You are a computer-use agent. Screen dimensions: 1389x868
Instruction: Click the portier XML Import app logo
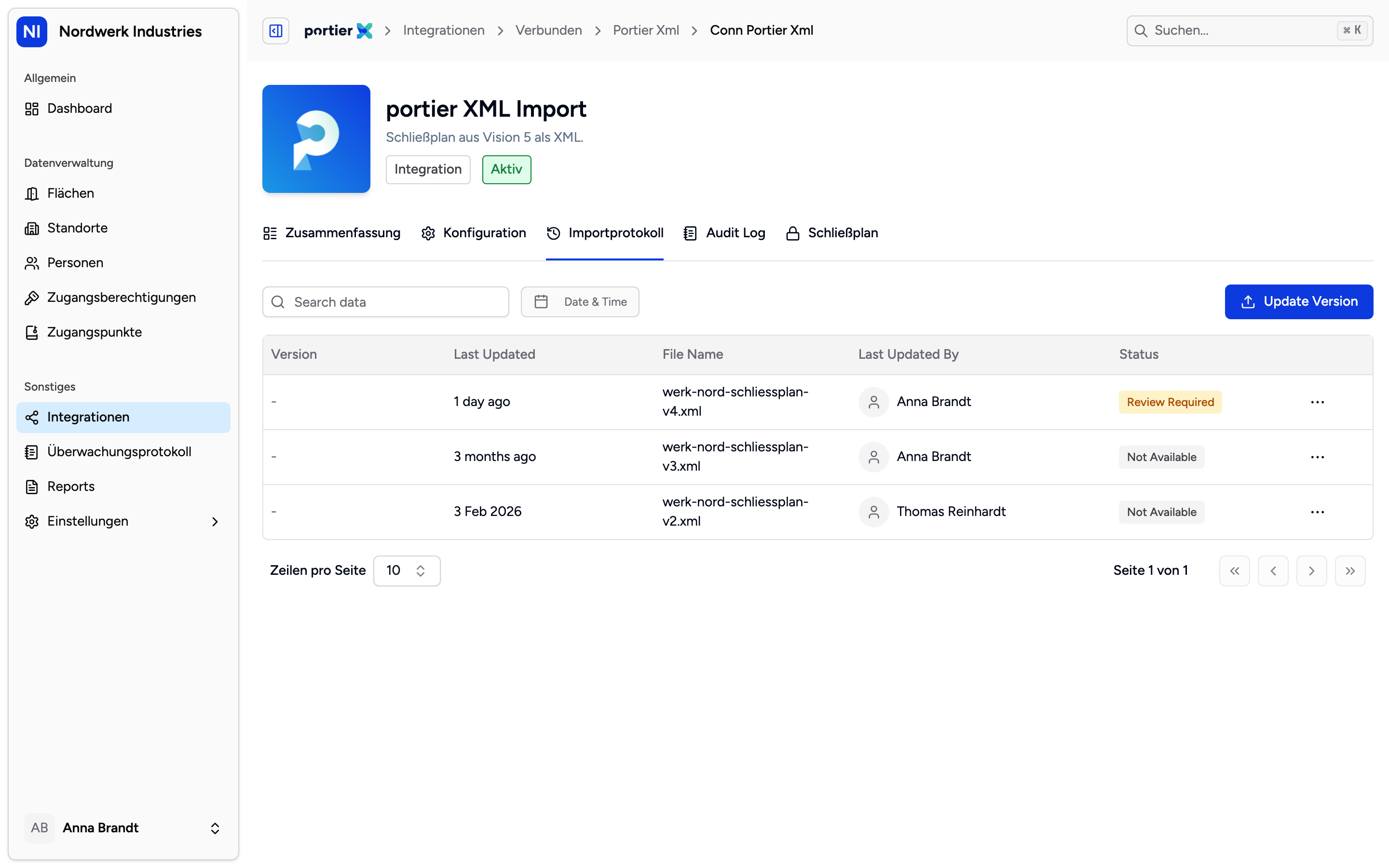[x=316, y=139]
